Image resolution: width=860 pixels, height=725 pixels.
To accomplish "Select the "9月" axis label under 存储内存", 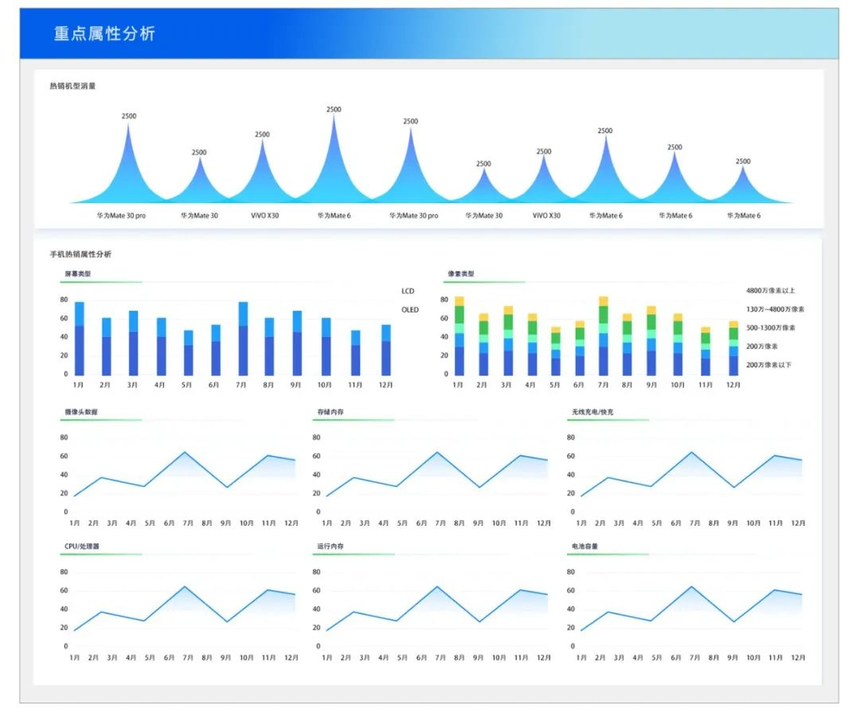I will pos(478,524).
